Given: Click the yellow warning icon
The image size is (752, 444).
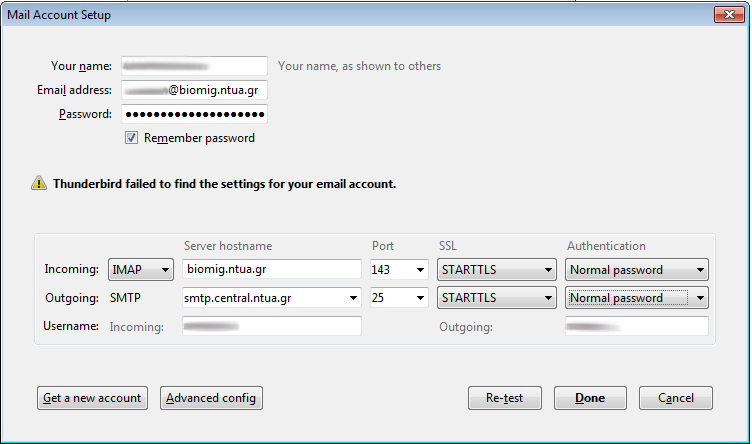Looking at the screenshot, I should 38,184.
